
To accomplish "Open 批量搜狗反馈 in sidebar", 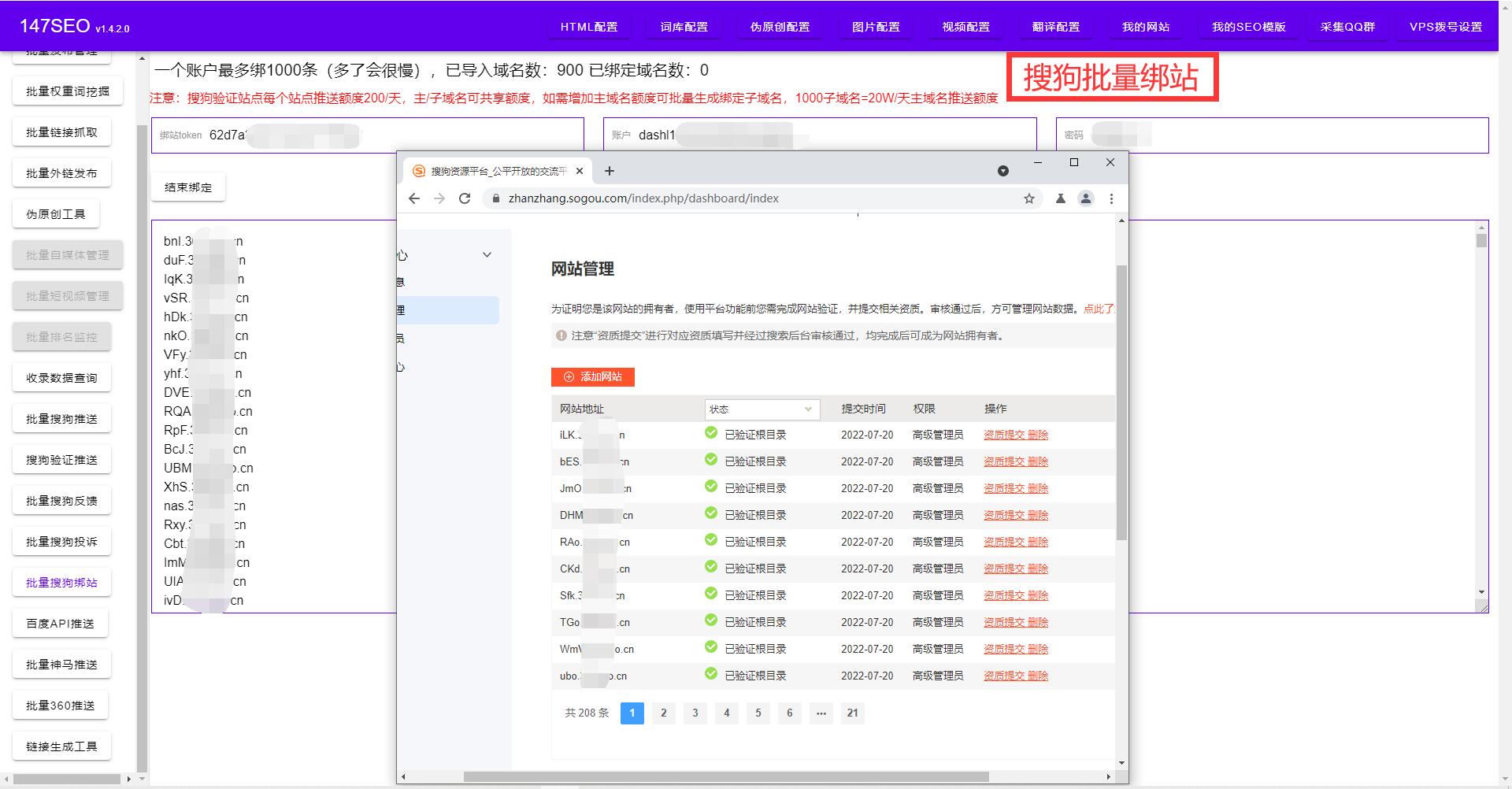I will pyautogui.click(x=61, y=501).
